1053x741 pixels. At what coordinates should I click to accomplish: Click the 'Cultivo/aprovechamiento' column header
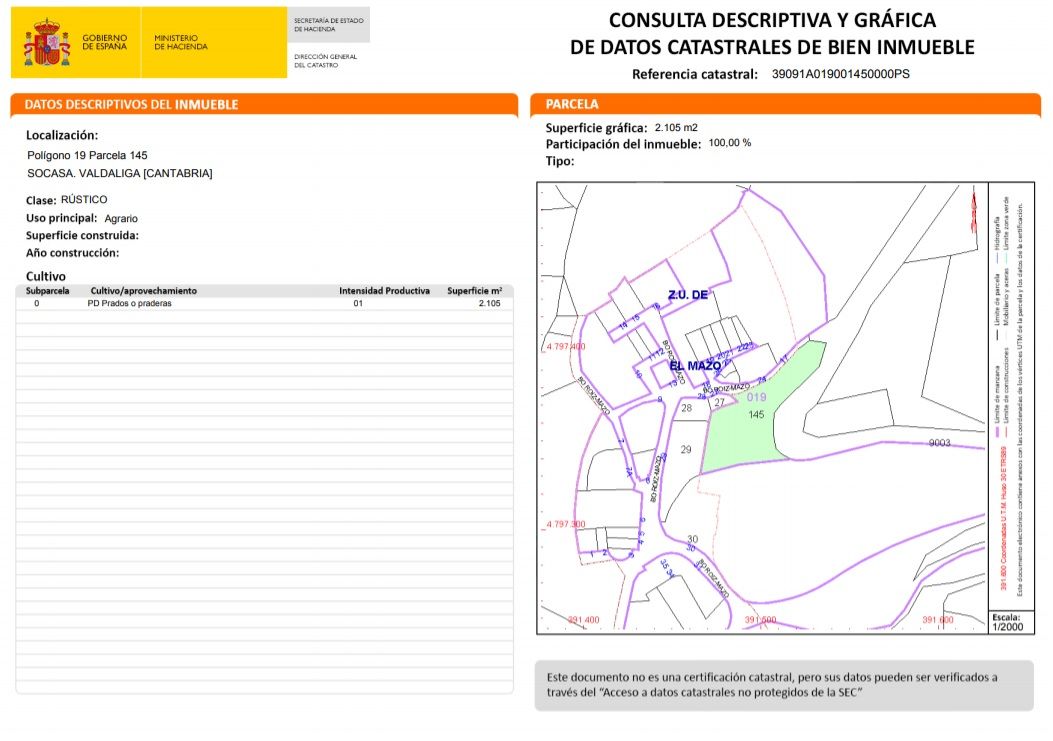pos(144,291)
